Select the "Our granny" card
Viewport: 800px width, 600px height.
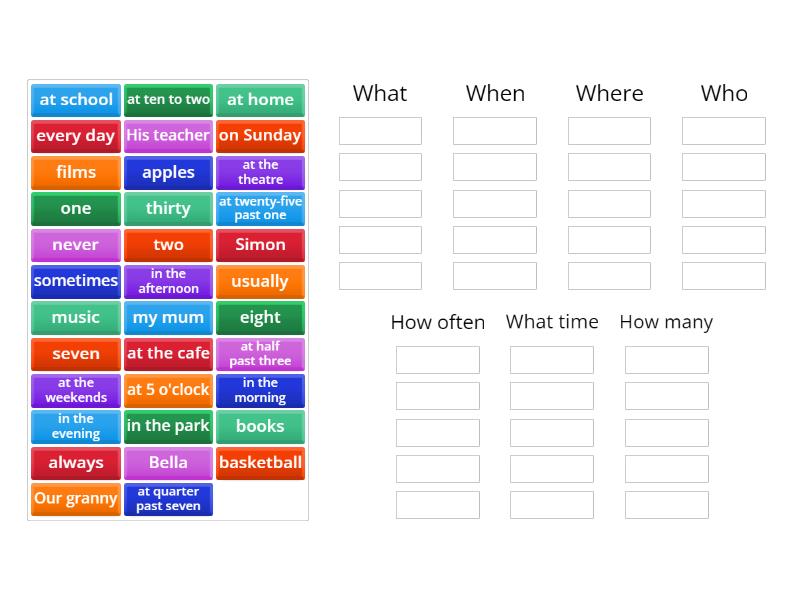[75, 499]
